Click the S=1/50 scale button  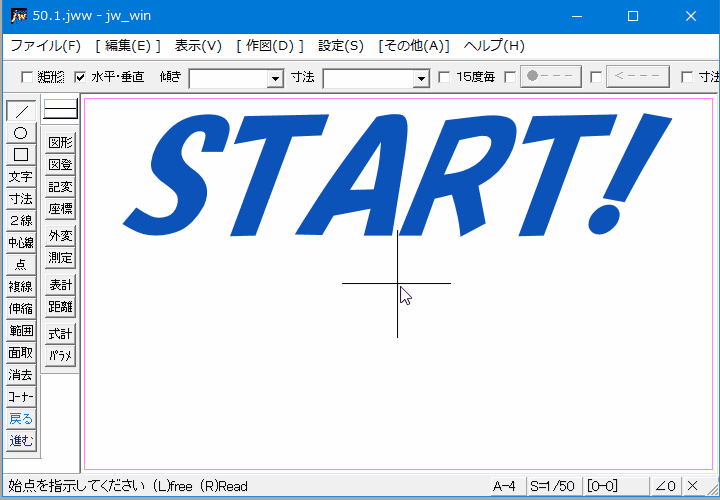(554, 486)
